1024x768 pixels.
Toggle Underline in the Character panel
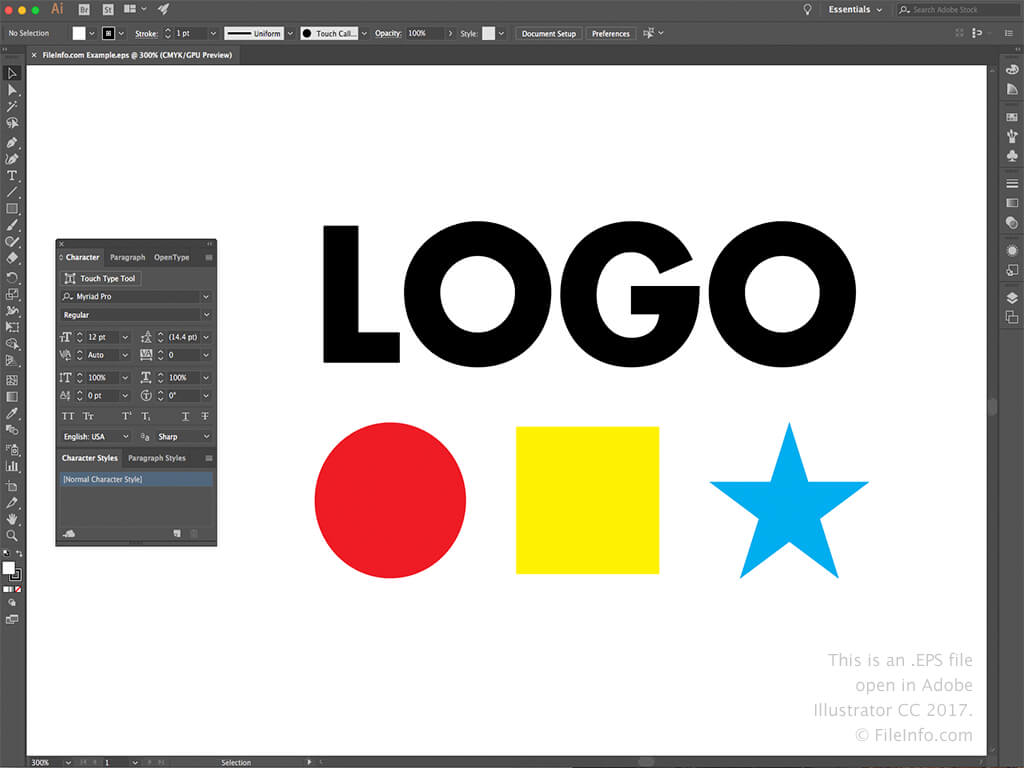186,416
